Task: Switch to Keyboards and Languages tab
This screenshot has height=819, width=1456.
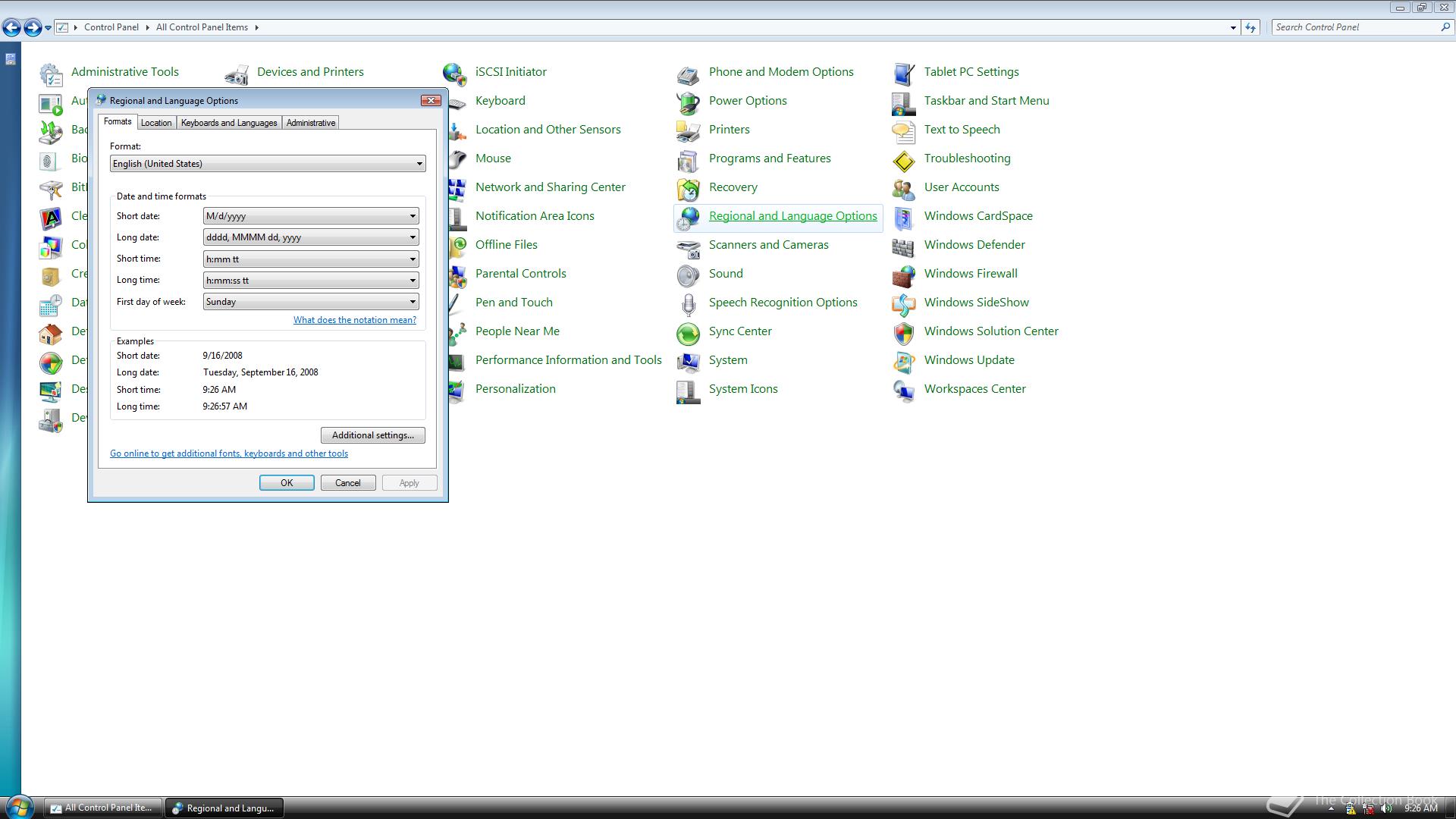Action: (x=229, y=123)
